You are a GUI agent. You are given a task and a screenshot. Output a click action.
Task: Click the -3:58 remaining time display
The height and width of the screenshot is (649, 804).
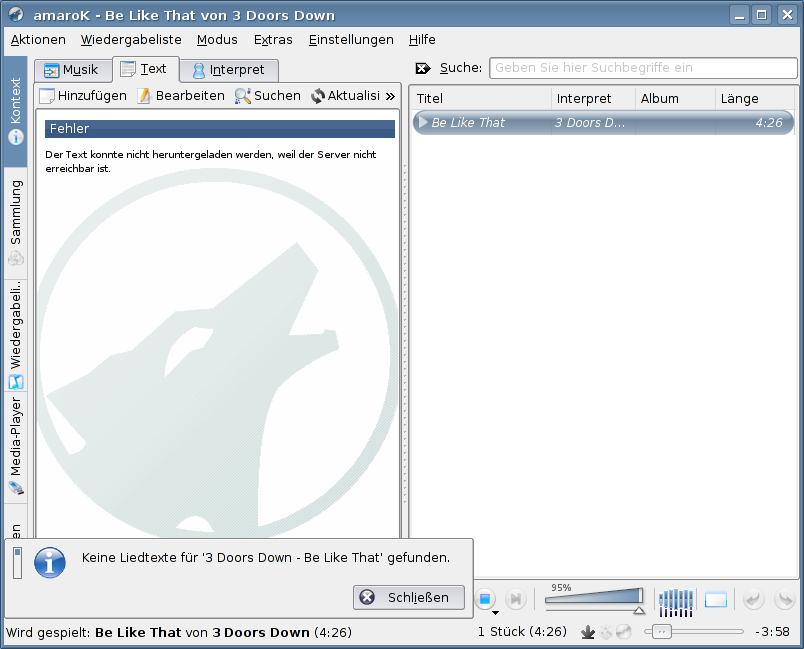coord(773,632)
